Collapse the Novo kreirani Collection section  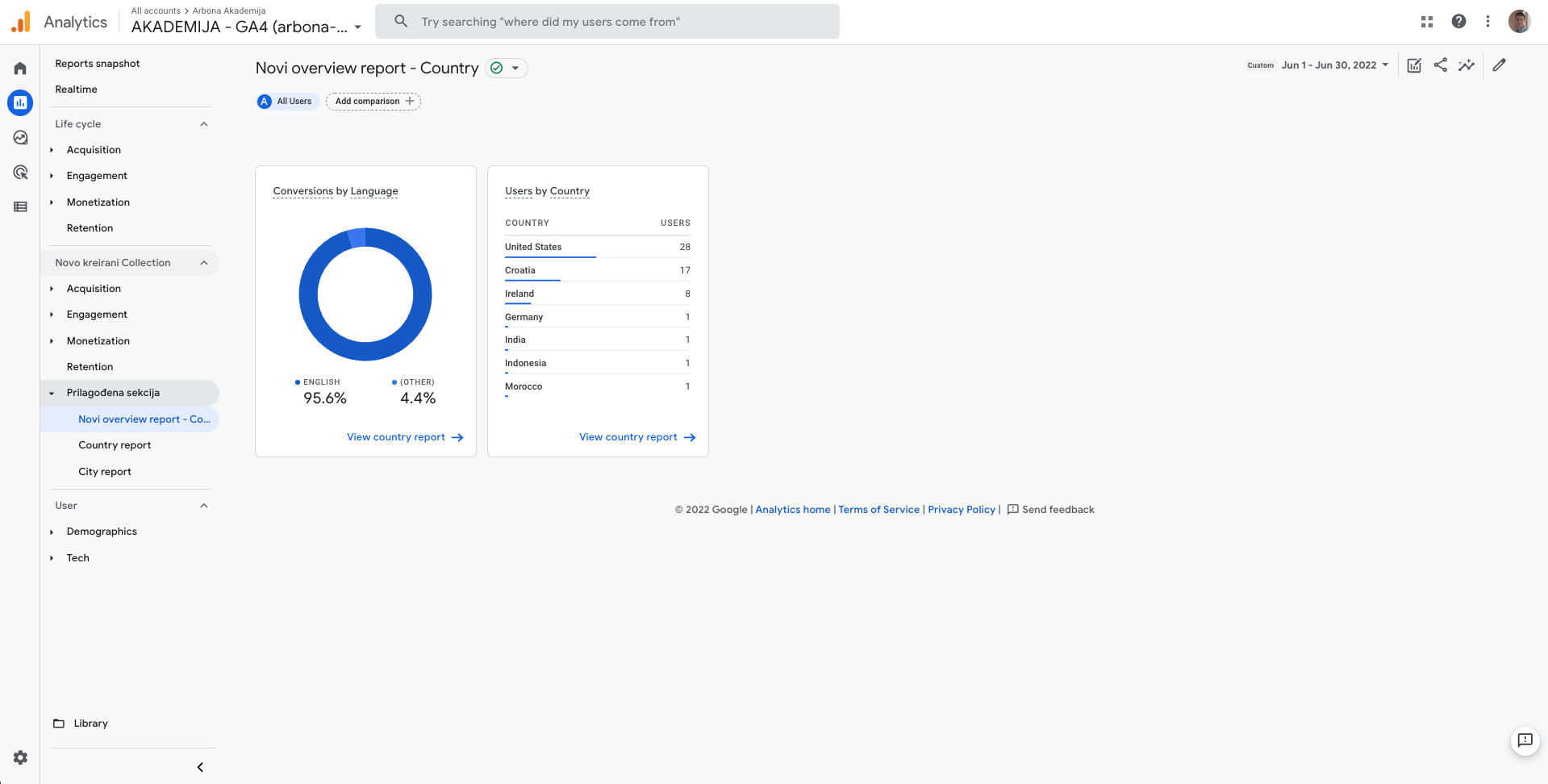coord(204,263)
